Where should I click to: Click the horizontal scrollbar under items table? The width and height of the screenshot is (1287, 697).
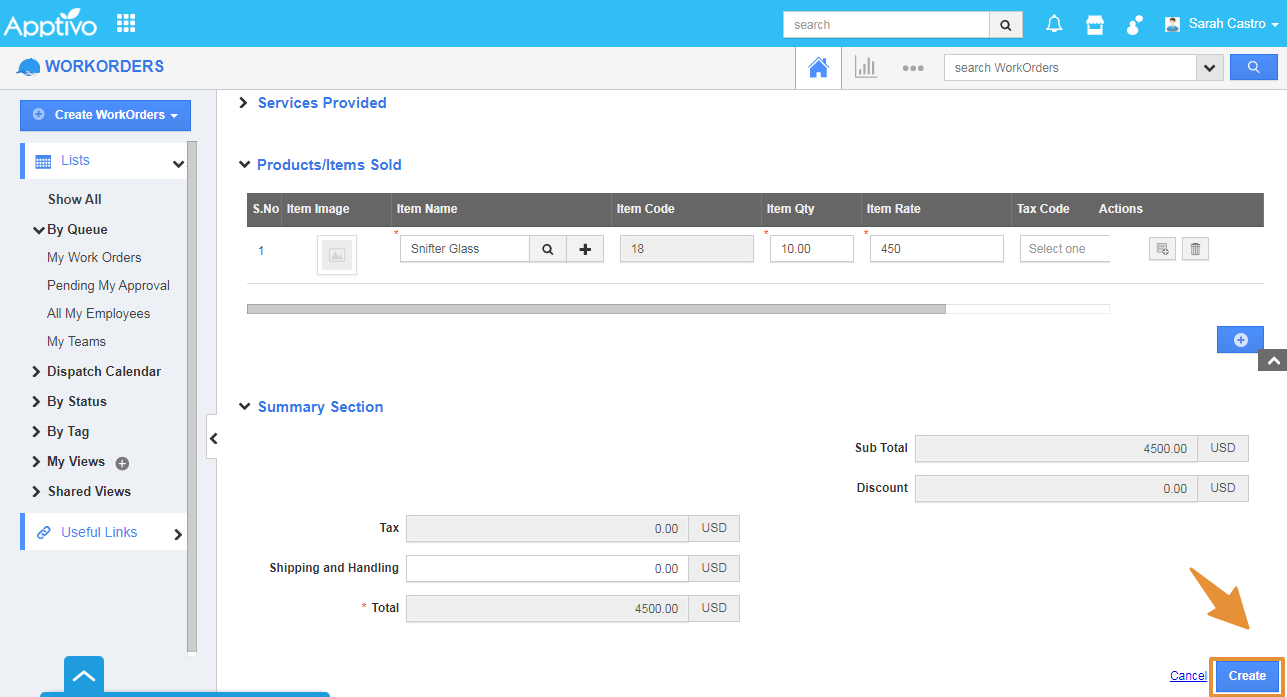pos(596,309)
